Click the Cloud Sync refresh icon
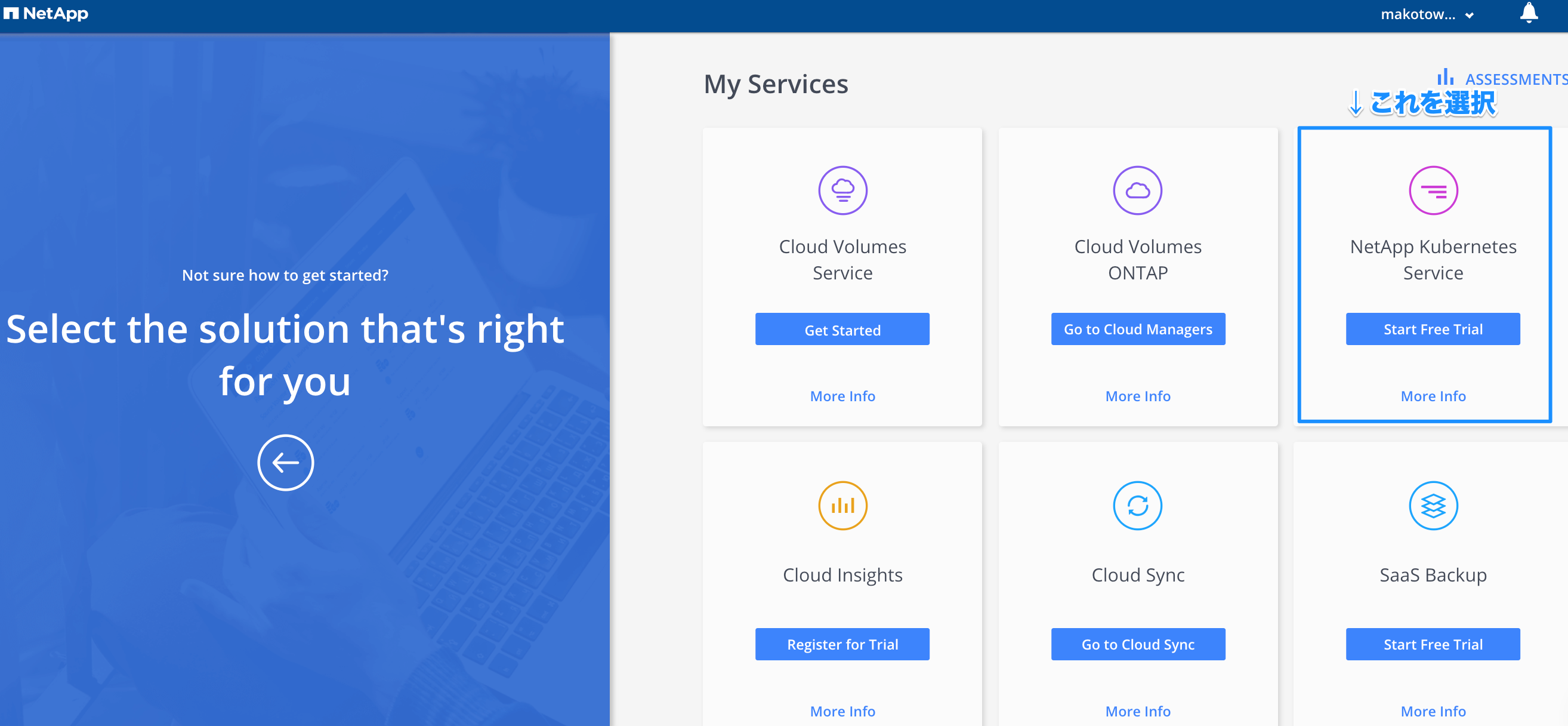The image size is (1568, 726). point(1137,505)
